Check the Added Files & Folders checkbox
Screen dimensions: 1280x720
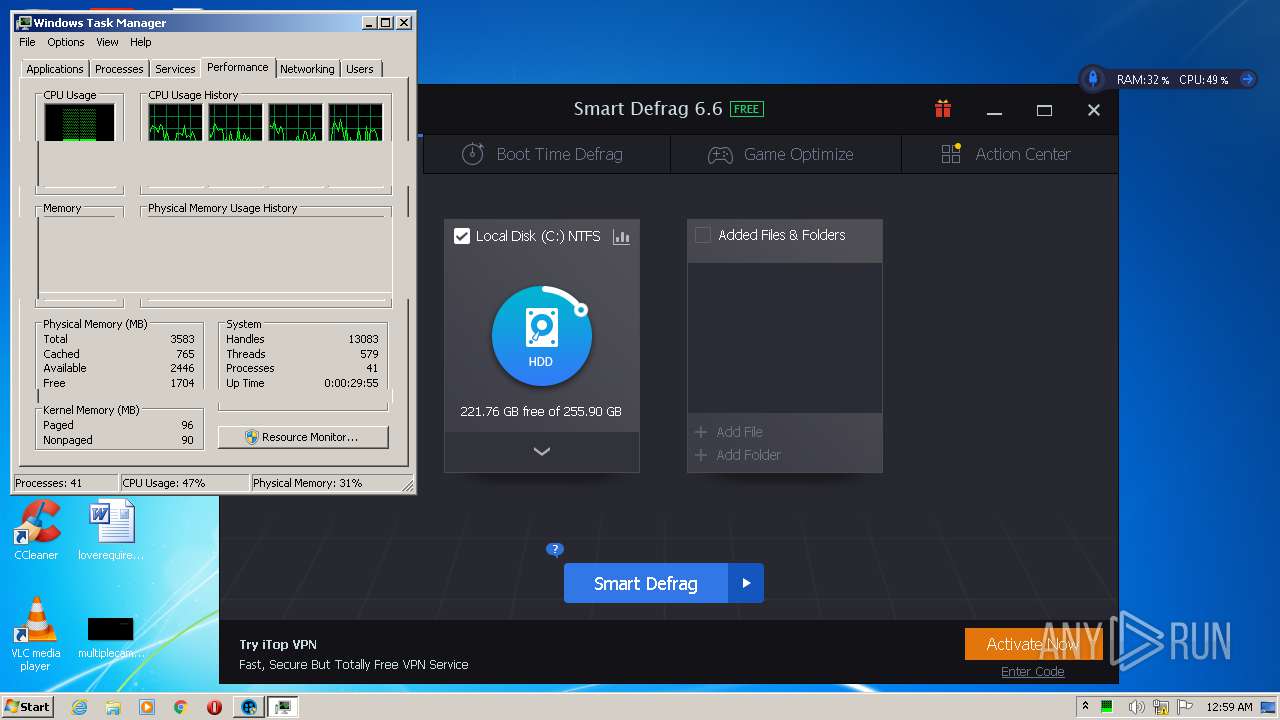(x=703, y=235)
